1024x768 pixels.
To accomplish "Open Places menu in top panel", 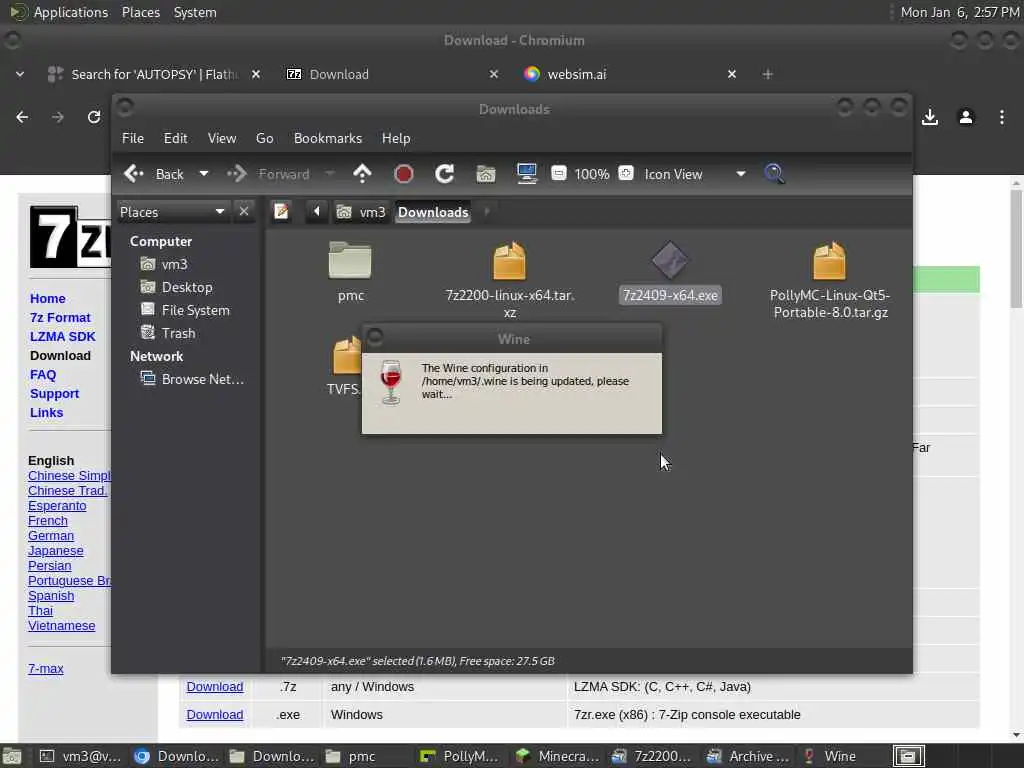I will [x=140, y=12].
